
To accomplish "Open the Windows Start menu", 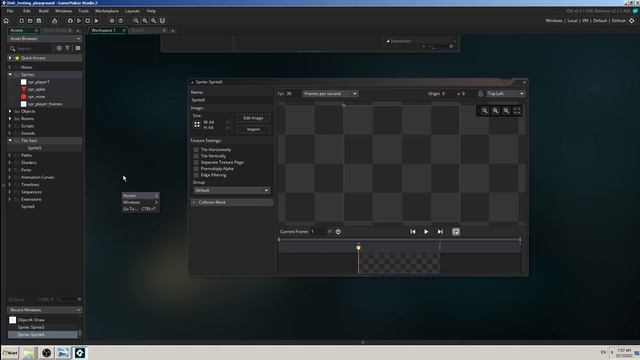I will [10, 353].
